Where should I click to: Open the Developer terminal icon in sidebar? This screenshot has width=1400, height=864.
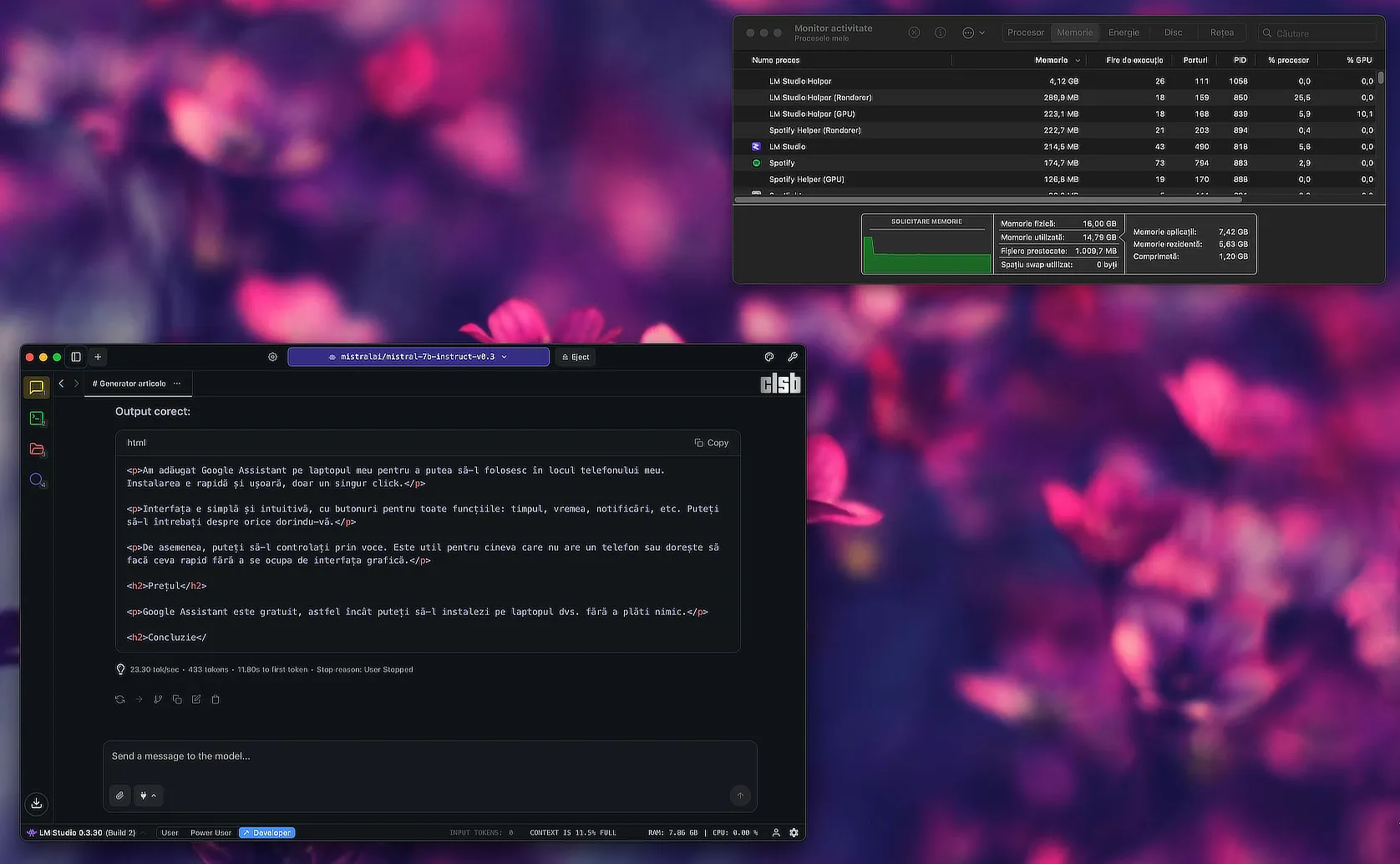click(37, 419)
